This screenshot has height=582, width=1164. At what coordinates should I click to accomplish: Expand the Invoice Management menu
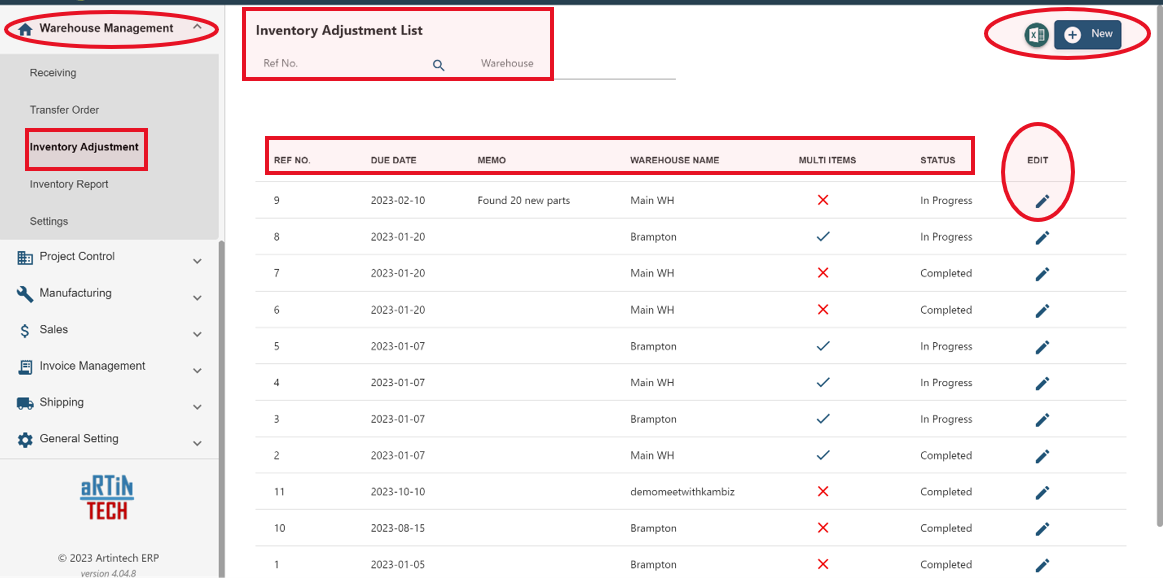(x=197, y=366)
